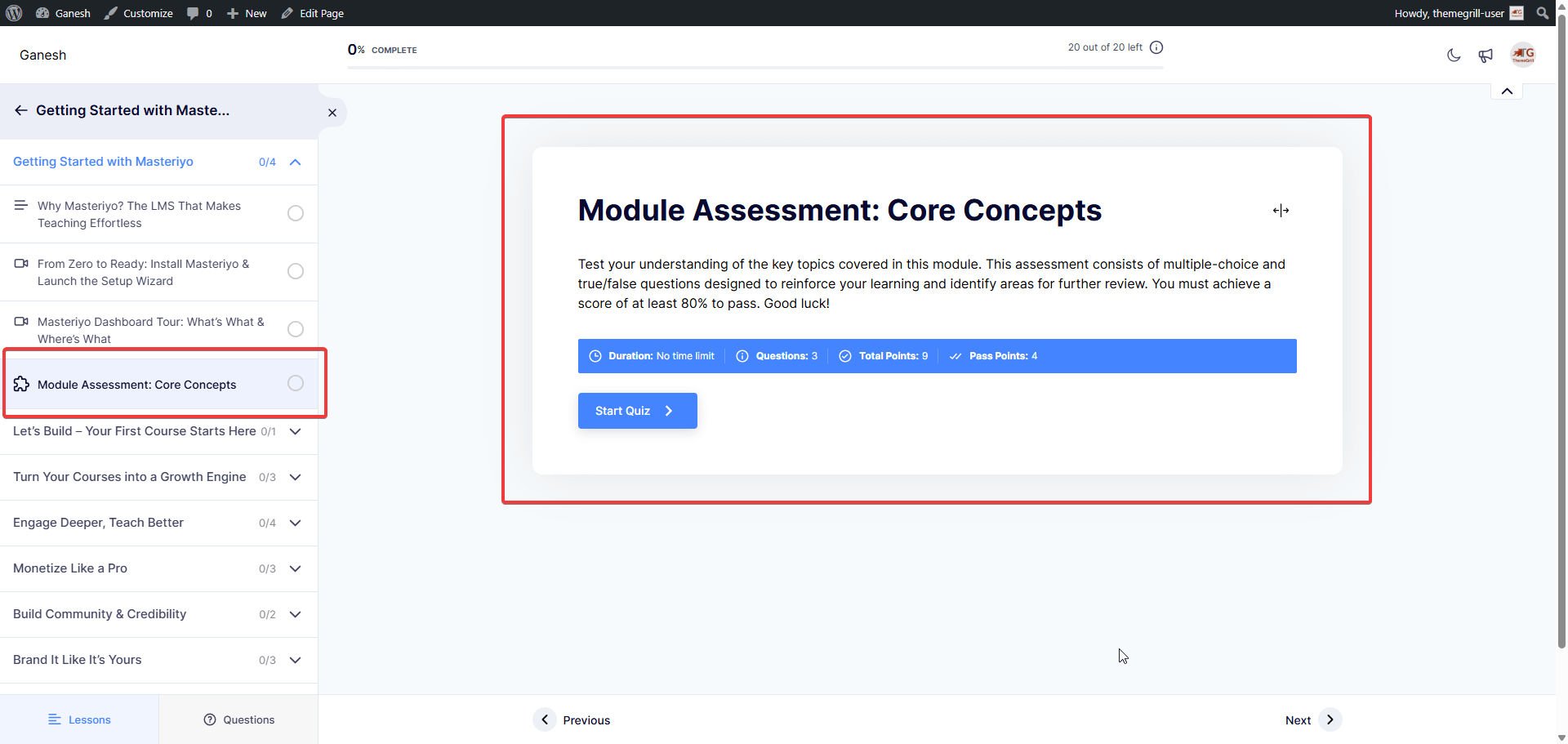Click the course completion progress bar

tap(755, 68)
